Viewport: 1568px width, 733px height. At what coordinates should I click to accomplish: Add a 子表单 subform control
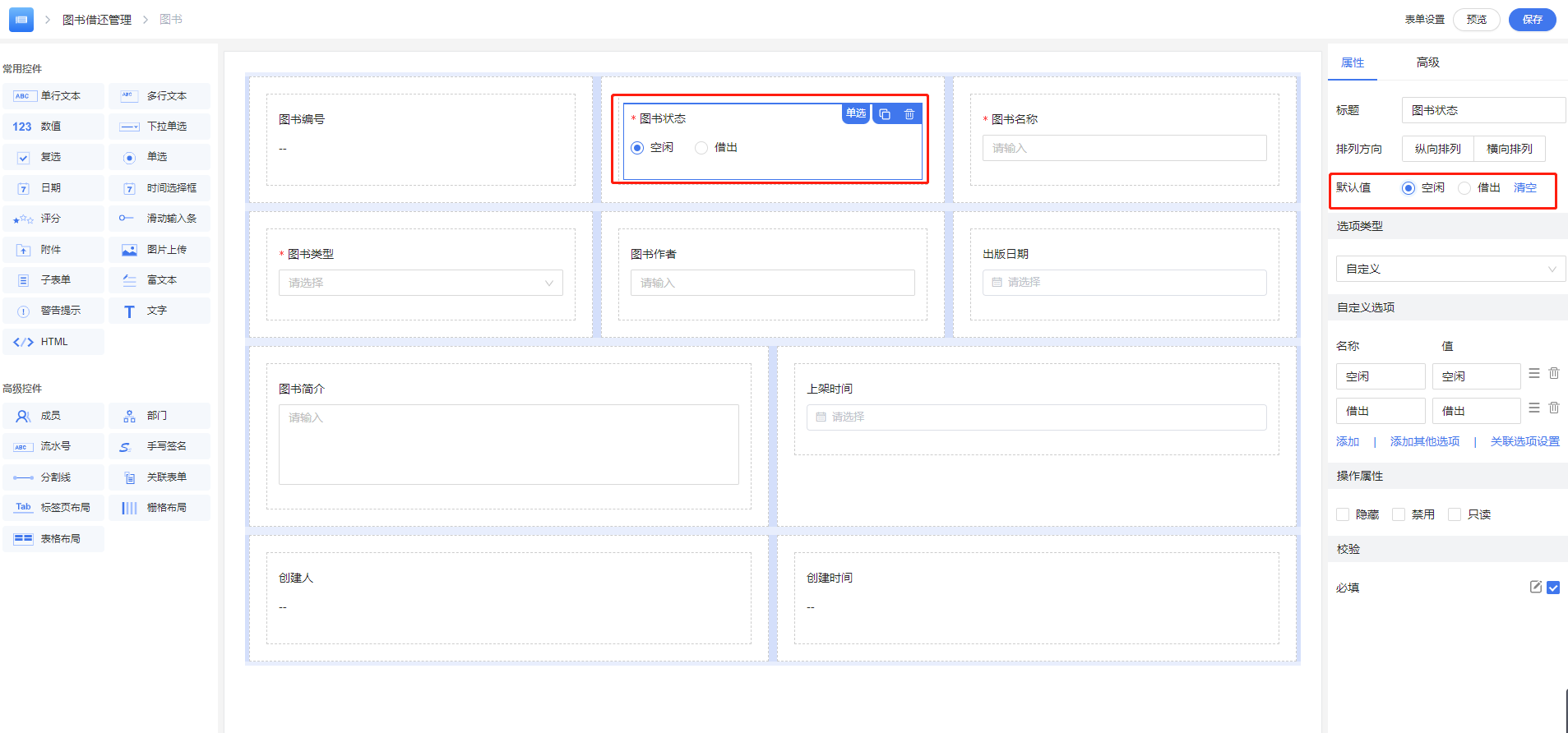coord(53,280)
